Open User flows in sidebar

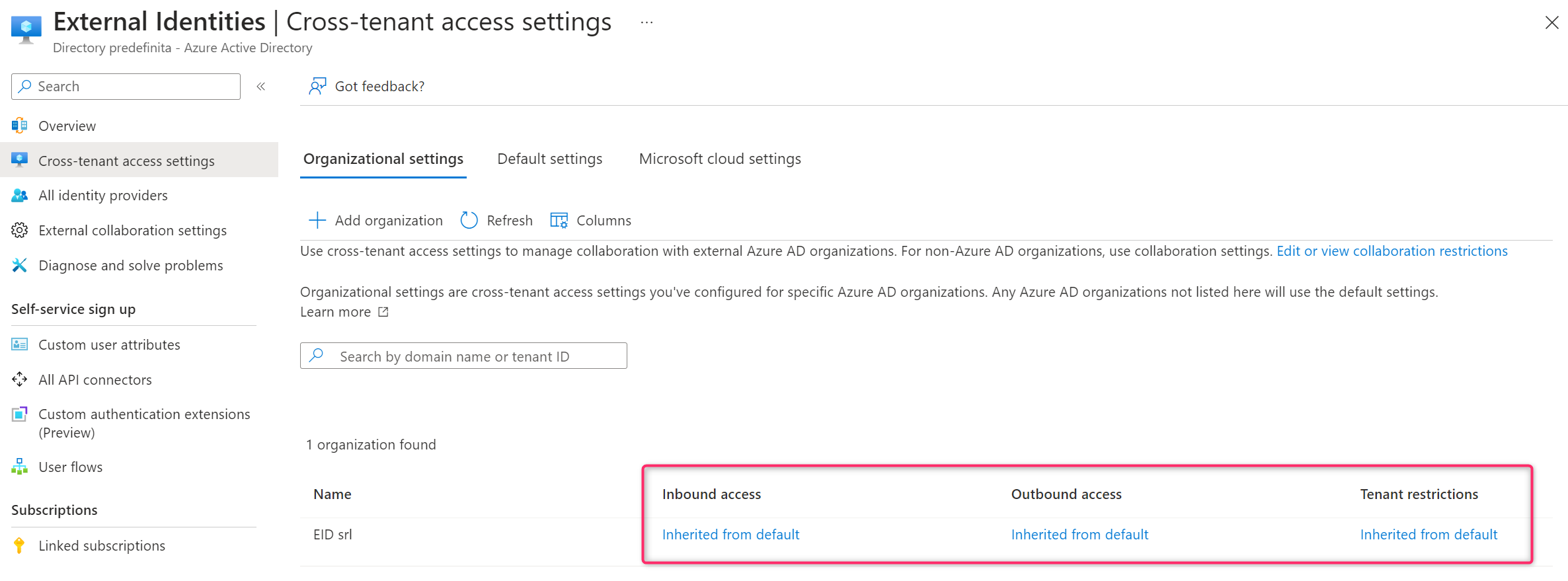pos(70,467)
